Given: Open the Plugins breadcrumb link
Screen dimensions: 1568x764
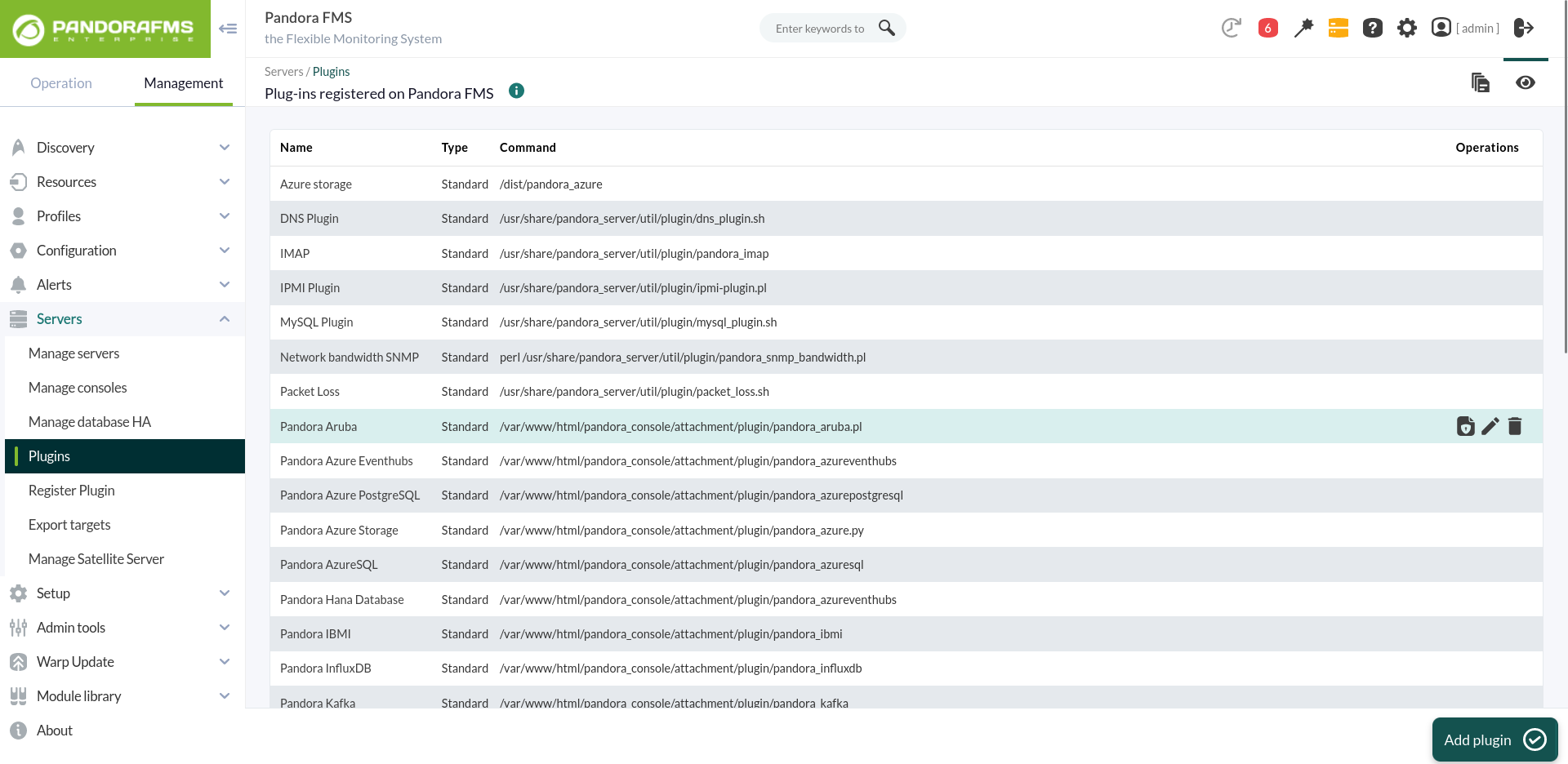Looking at the screenshot, I should (x=331, y=72).
